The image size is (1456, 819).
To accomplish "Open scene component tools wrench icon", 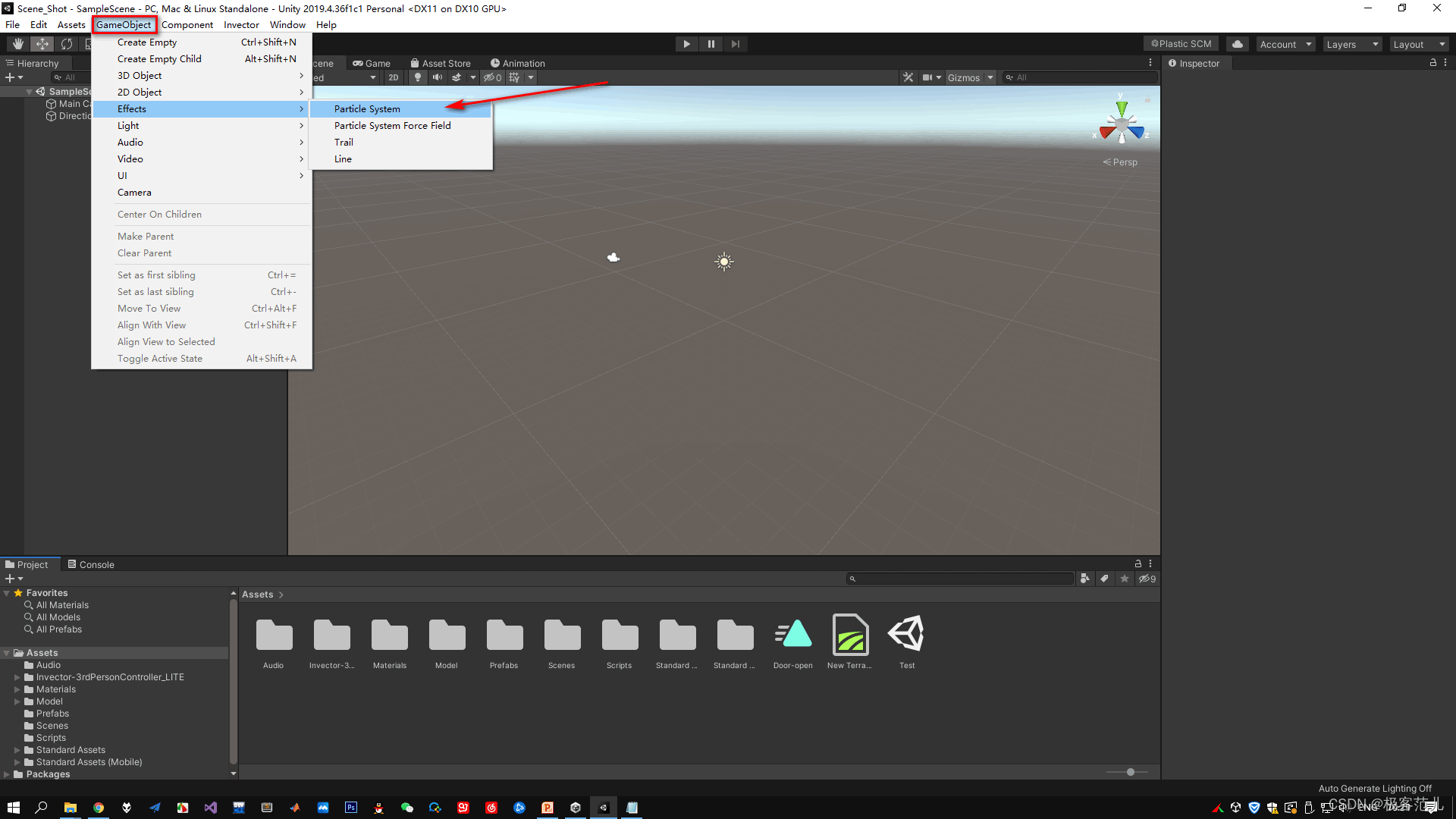I will coord(908,77).
